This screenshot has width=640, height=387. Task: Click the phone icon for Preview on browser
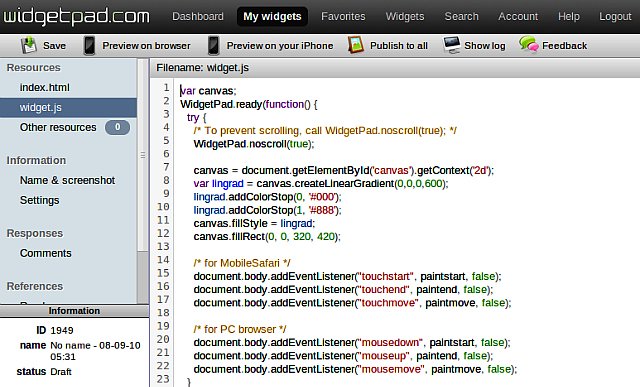(89, 45)
